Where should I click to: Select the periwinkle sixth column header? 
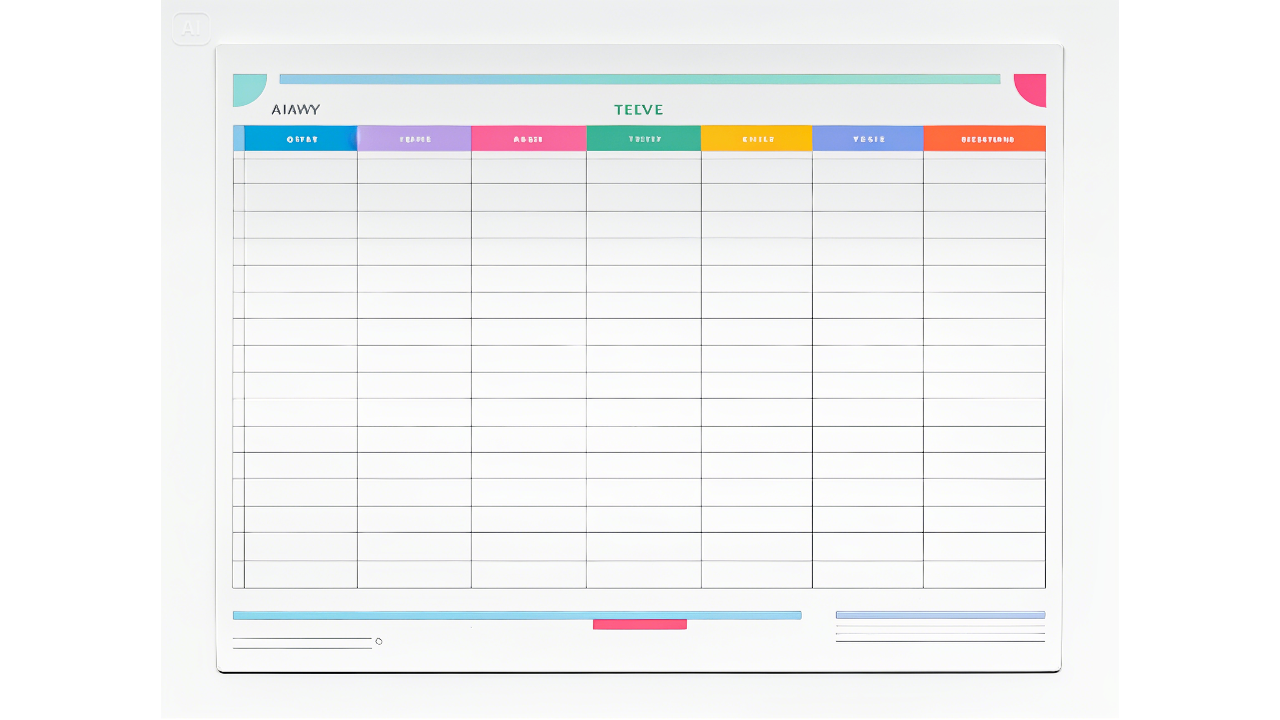coord(868,138)
